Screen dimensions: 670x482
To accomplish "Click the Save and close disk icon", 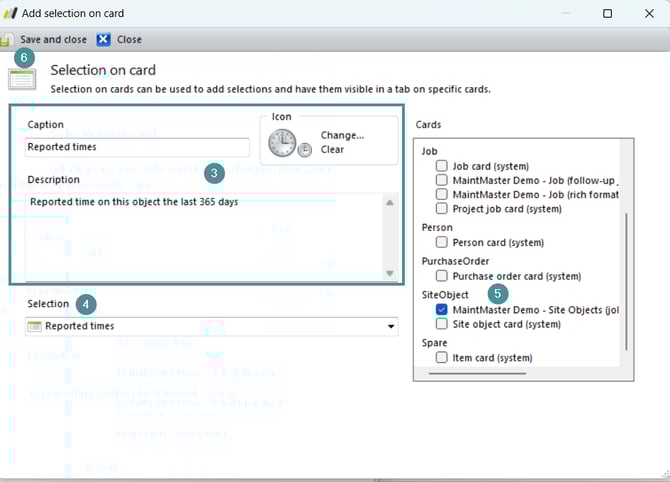I will click(x=7, y=40).
